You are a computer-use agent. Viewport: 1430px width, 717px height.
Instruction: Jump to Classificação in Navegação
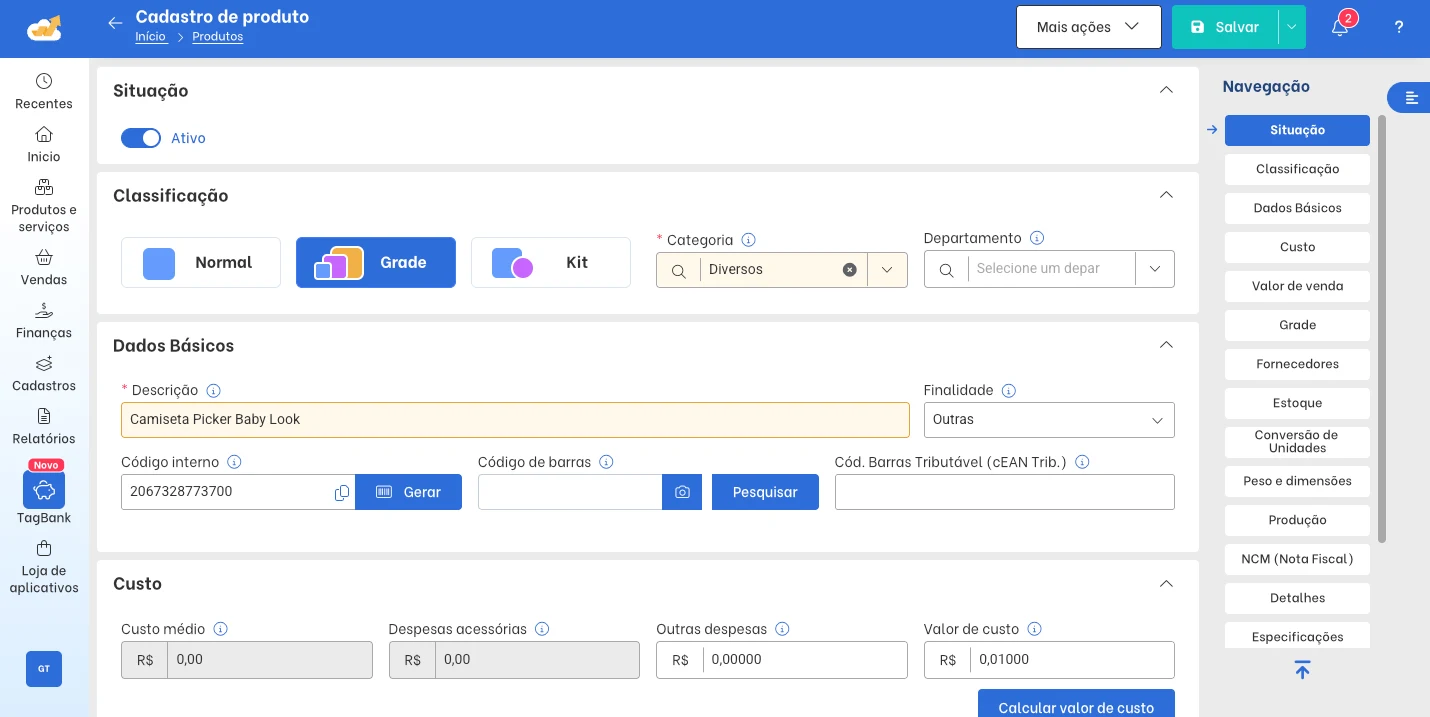[x=1297, y=169]
